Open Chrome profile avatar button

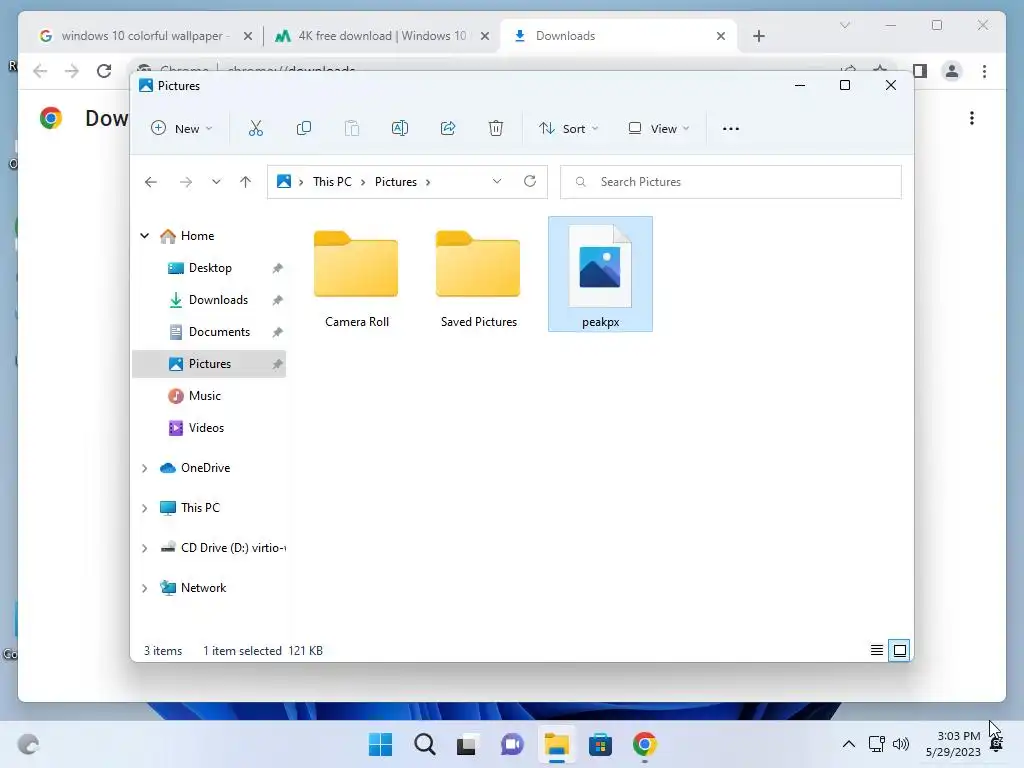pos(952,71)
